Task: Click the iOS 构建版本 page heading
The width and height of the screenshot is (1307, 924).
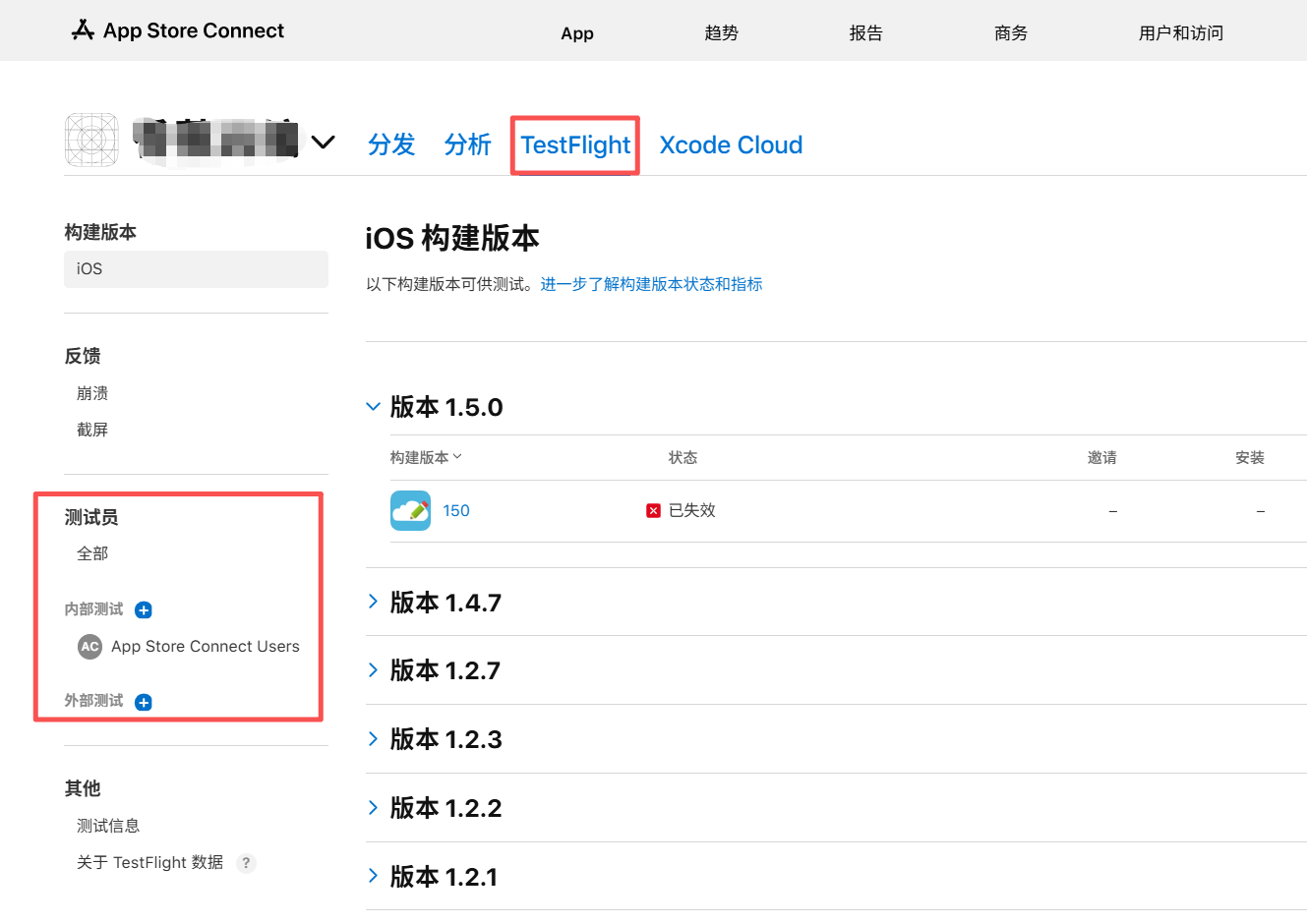Action: pos(452,238)
